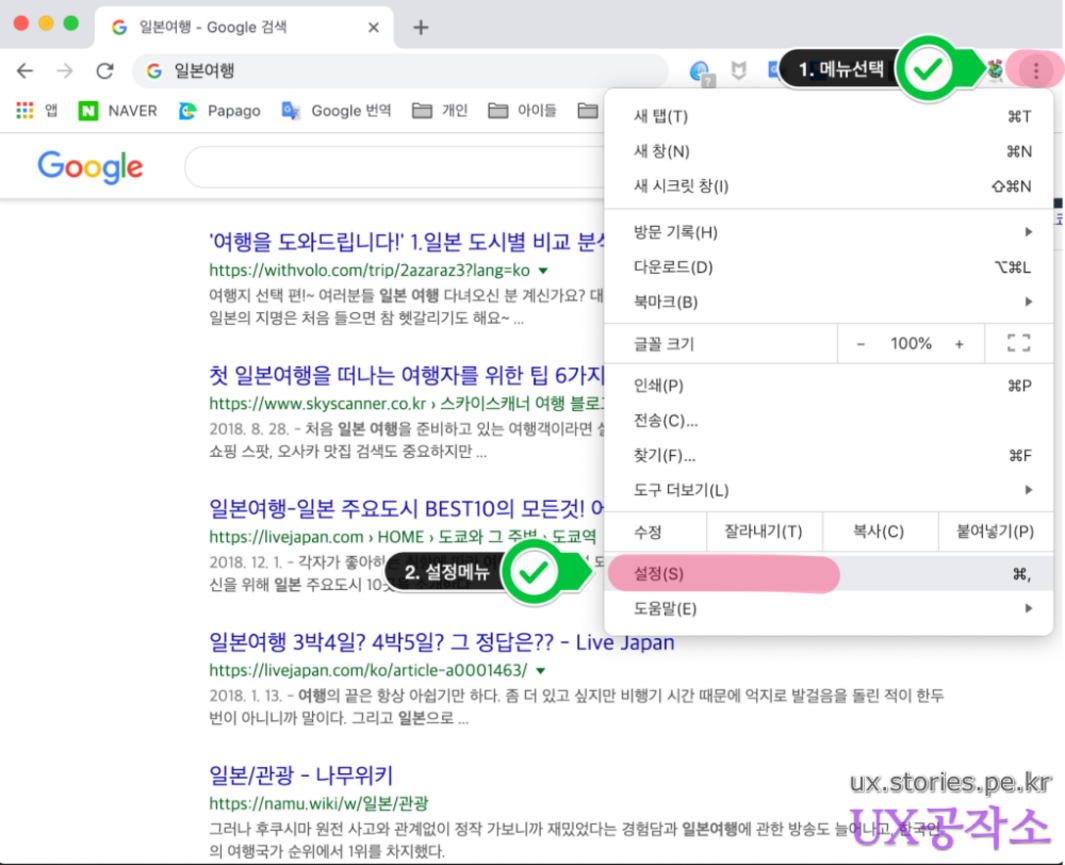Expand the 북마크(B) submenu
Viewport: 1065px width, 865px height.
[828, 302]
